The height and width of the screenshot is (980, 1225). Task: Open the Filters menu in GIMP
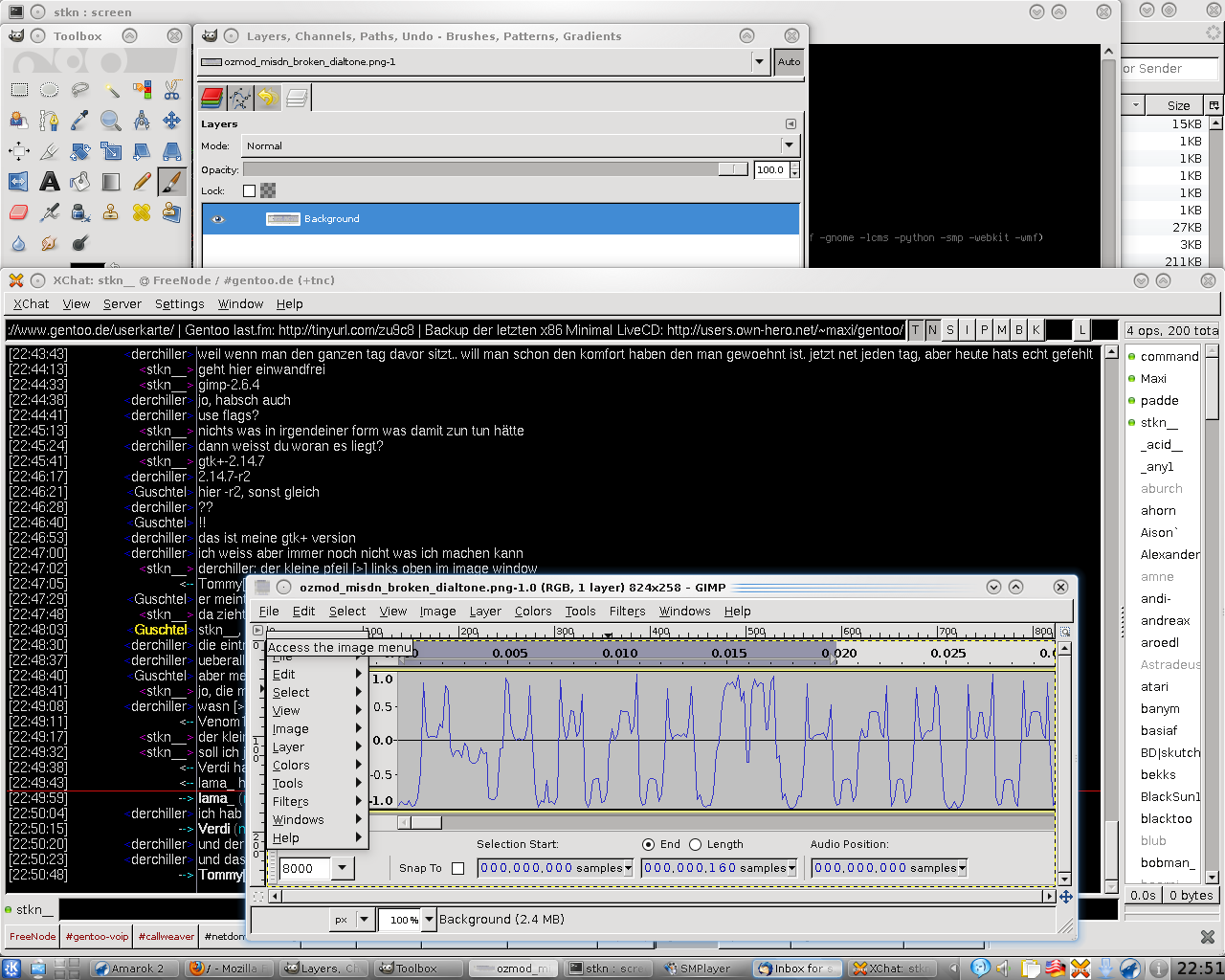point(627,612)
